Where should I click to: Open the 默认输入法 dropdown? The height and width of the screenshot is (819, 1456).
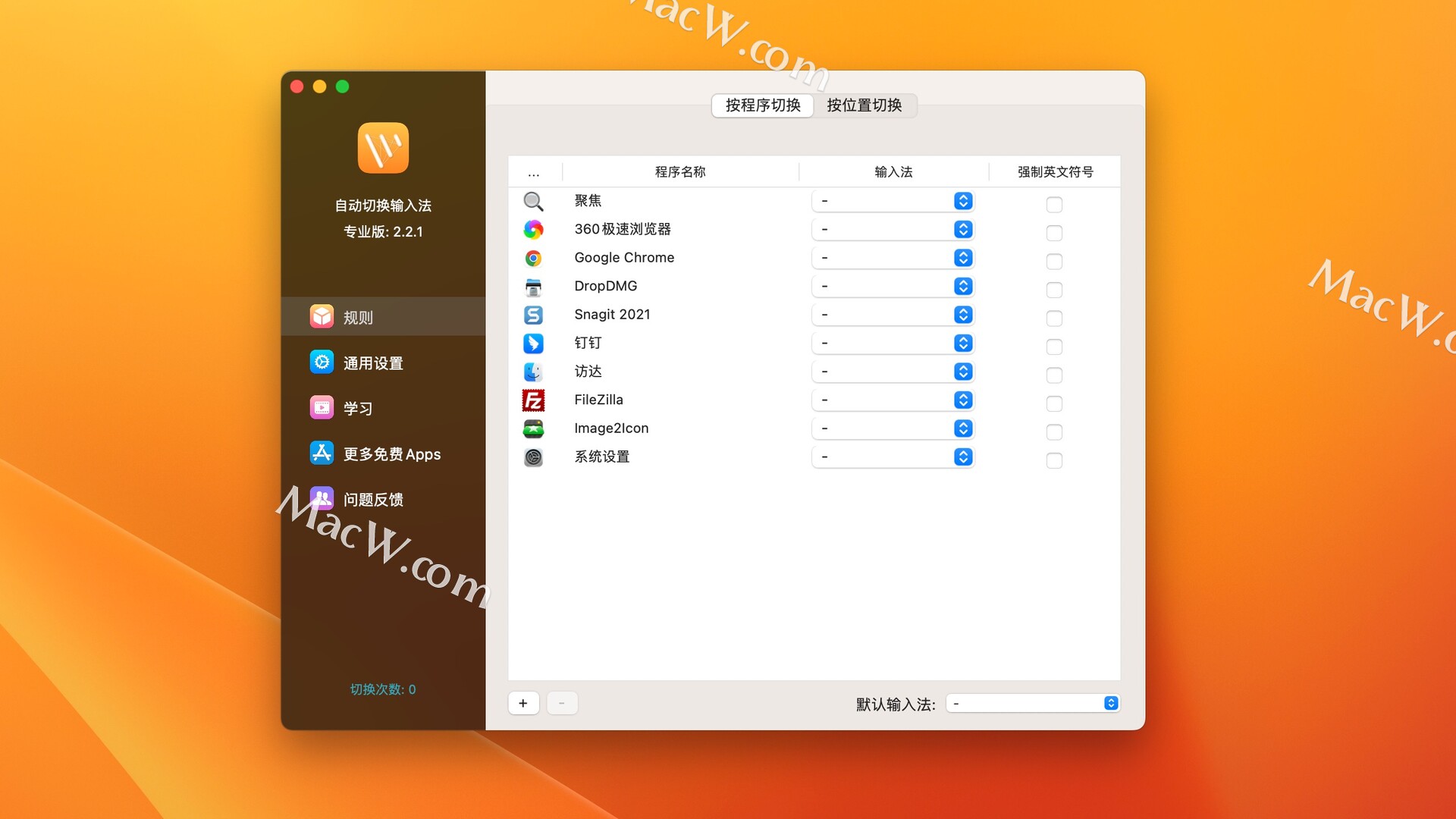[x=1033, y=704]
